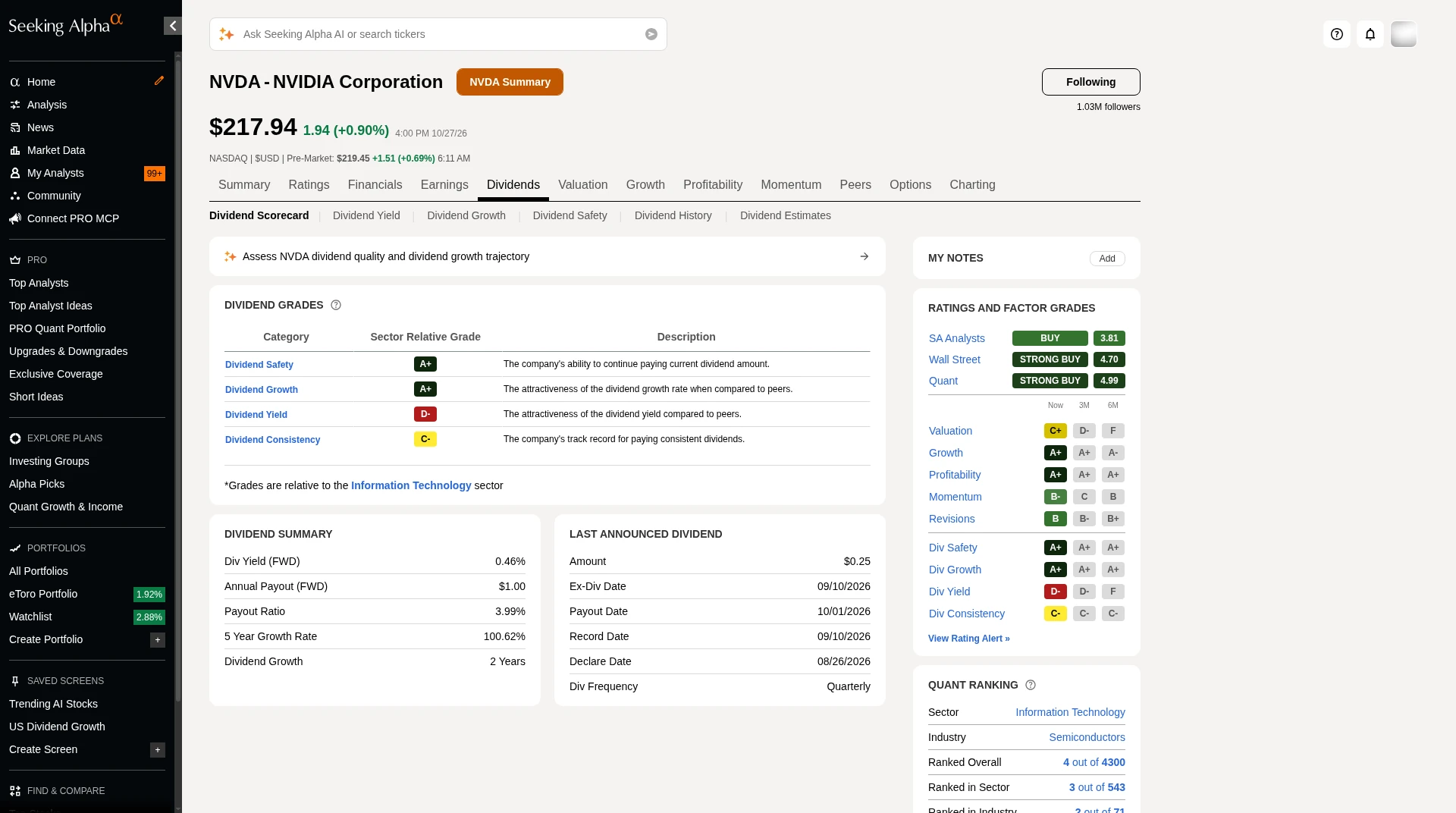
Task: Open the Dividend Safety category link
Action: tap(259, 365)
